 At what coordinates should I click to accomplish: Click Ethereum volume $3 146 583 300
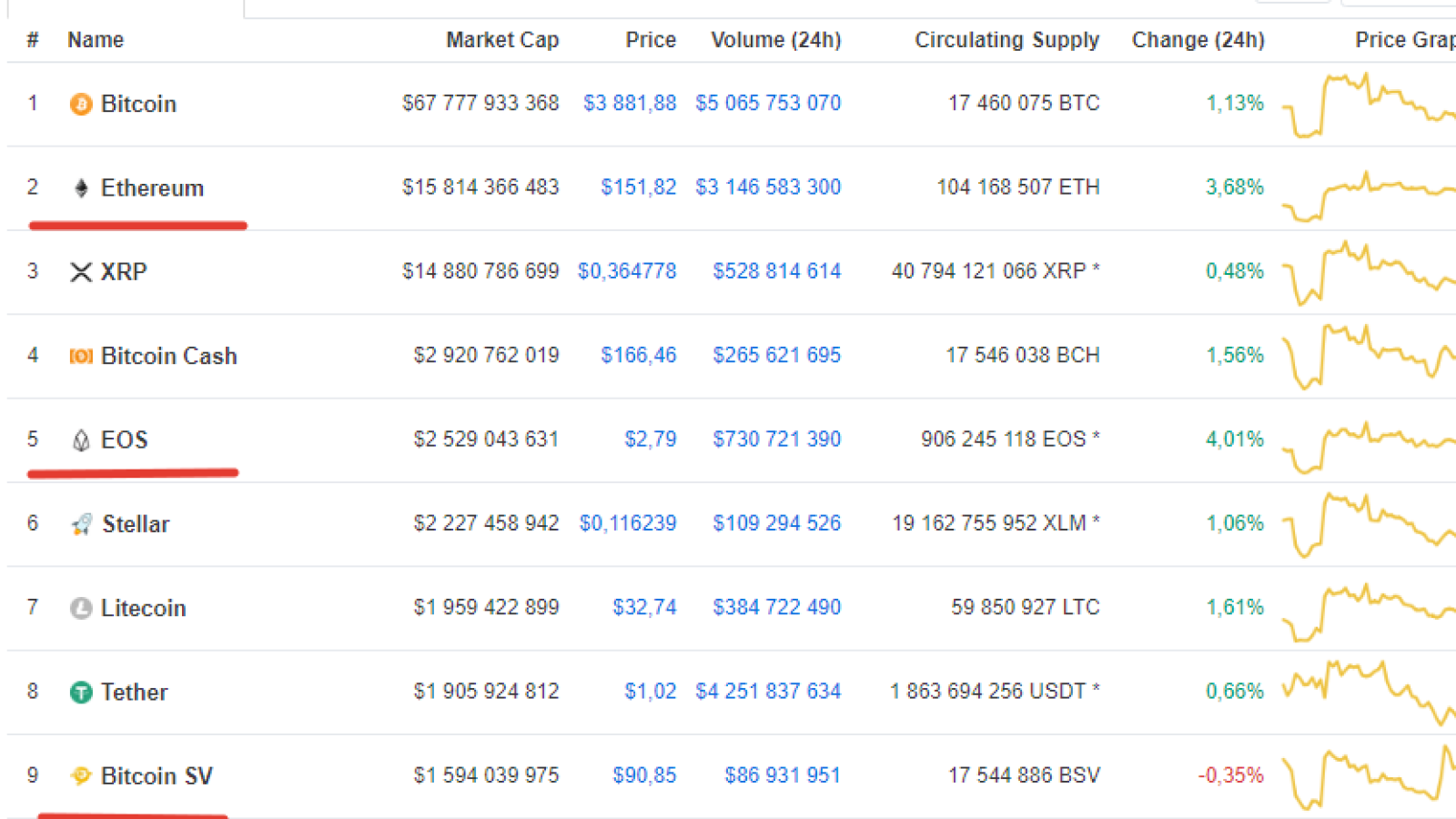coord(768,187)
